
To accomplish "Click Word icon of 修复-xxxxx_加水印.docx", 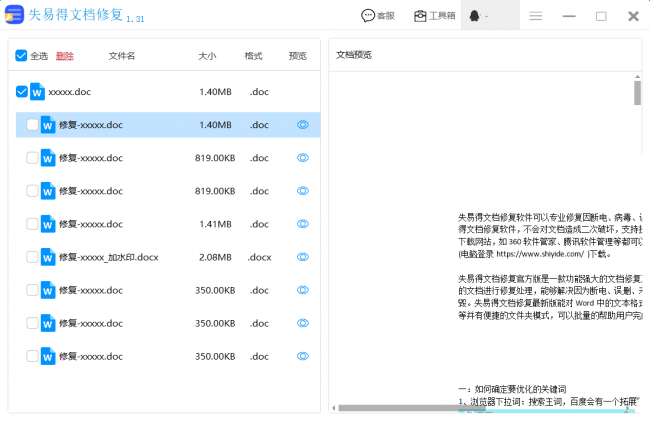I will pos(48,257).
